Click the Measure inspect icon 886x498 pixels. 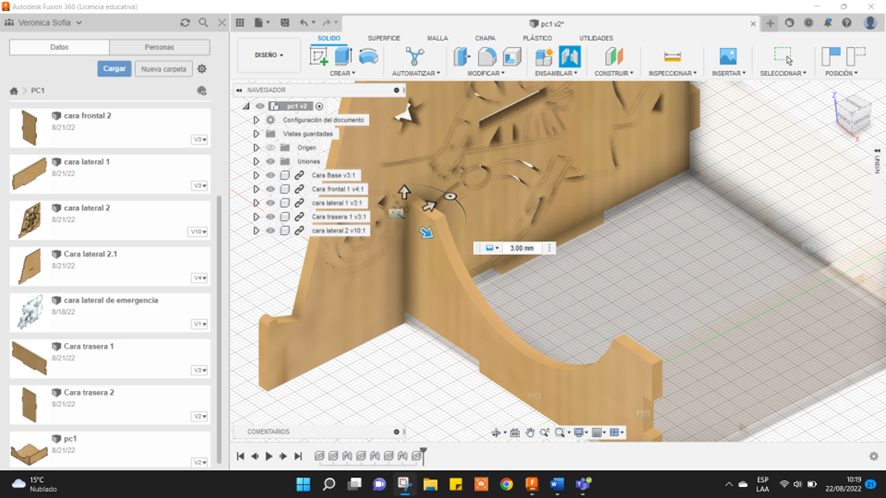(672, 57)
